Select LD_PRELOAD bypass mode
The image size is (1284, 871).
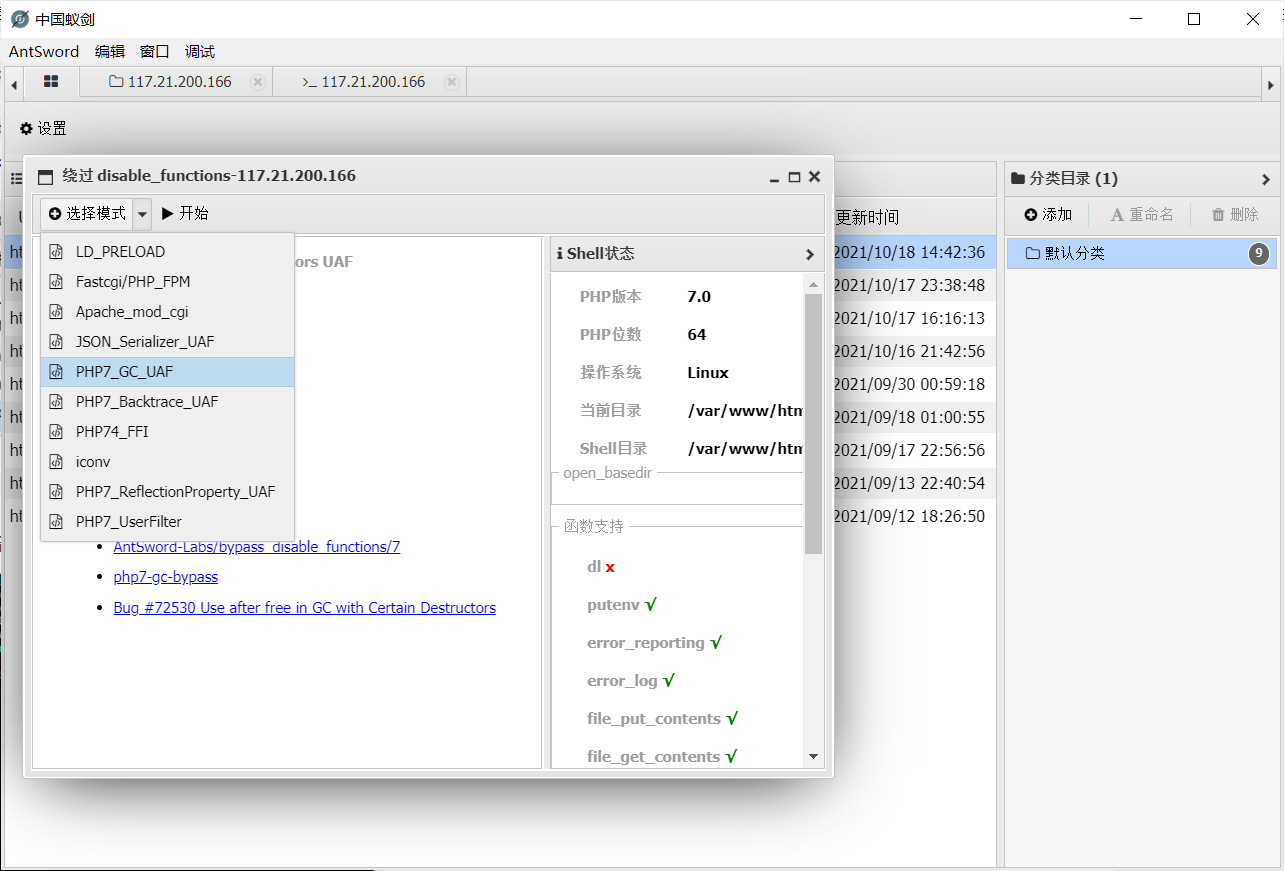click(x=167, y=252)
